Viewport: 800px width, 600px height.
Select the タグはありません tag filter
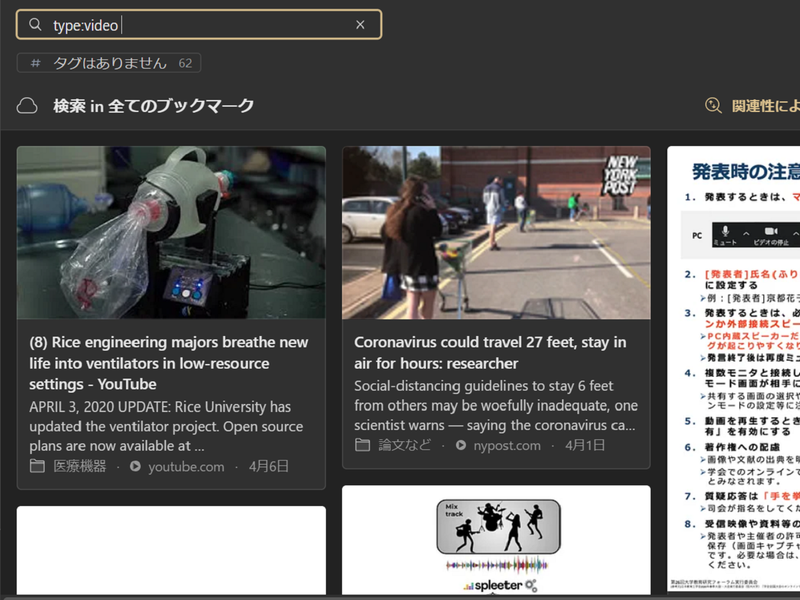pos(110,63)
